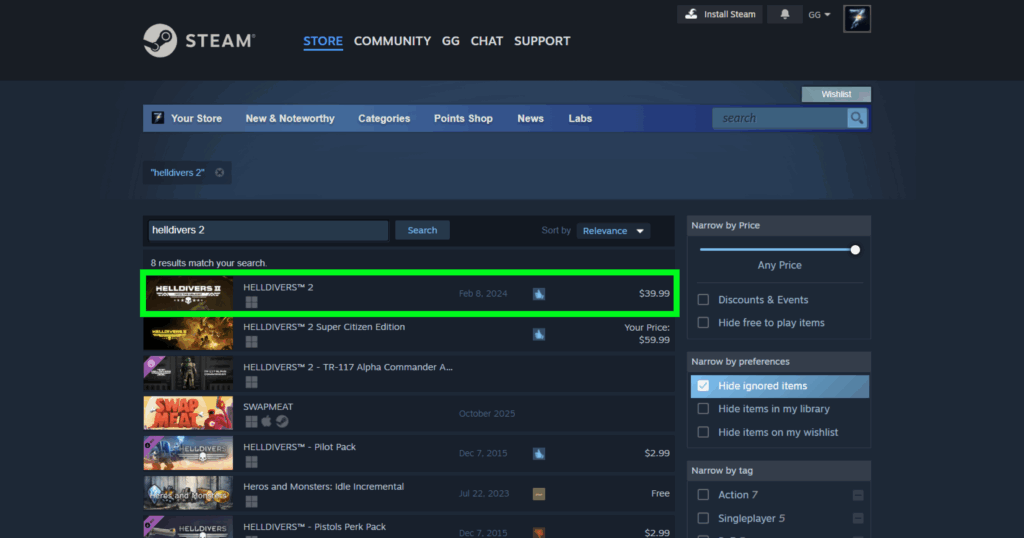This screenshot has width=1024, height=538.
Task: Open the Categories menu
Action: point(384,118)
